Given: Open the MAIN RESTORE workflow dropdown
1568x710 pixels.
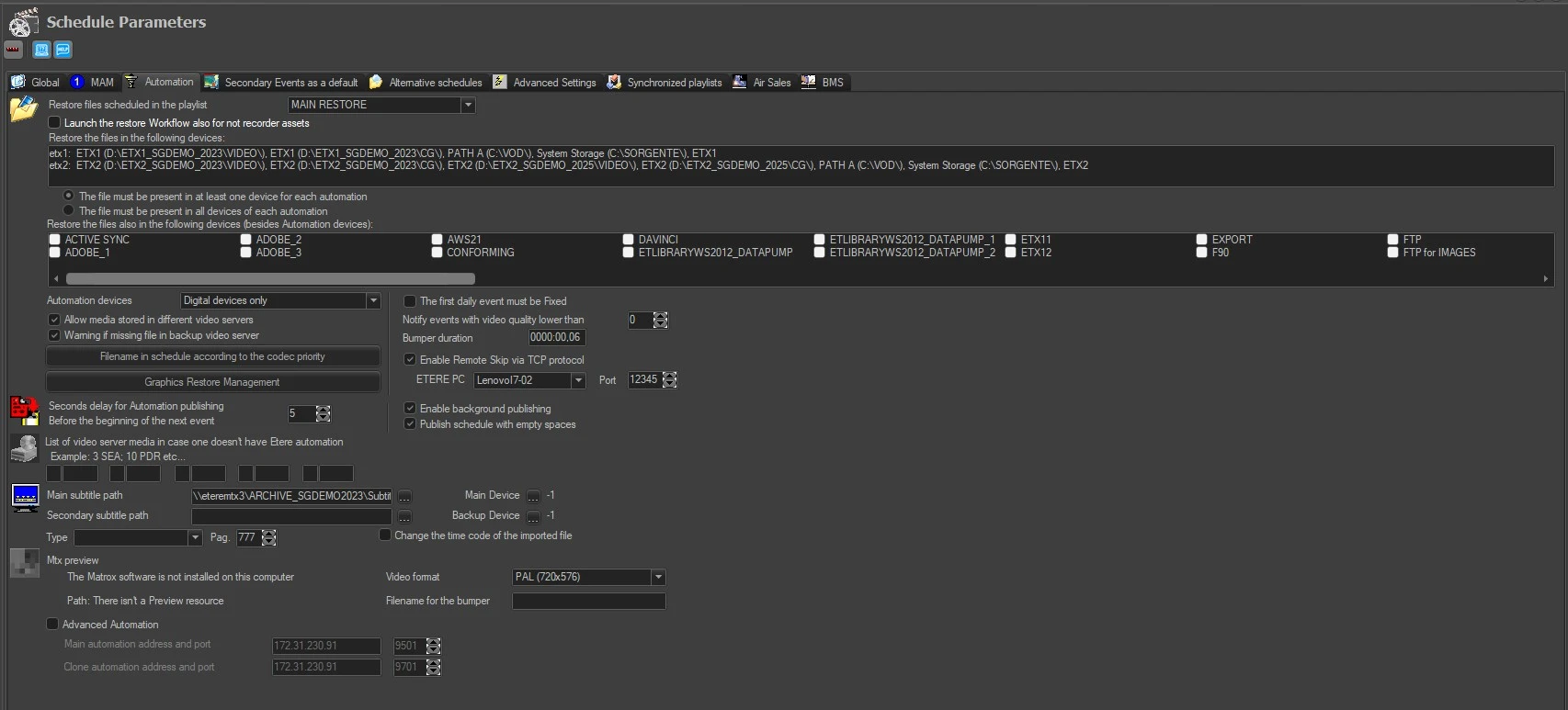Looking at the screenshot, I should pyautogui.click(x=468, y=106).
